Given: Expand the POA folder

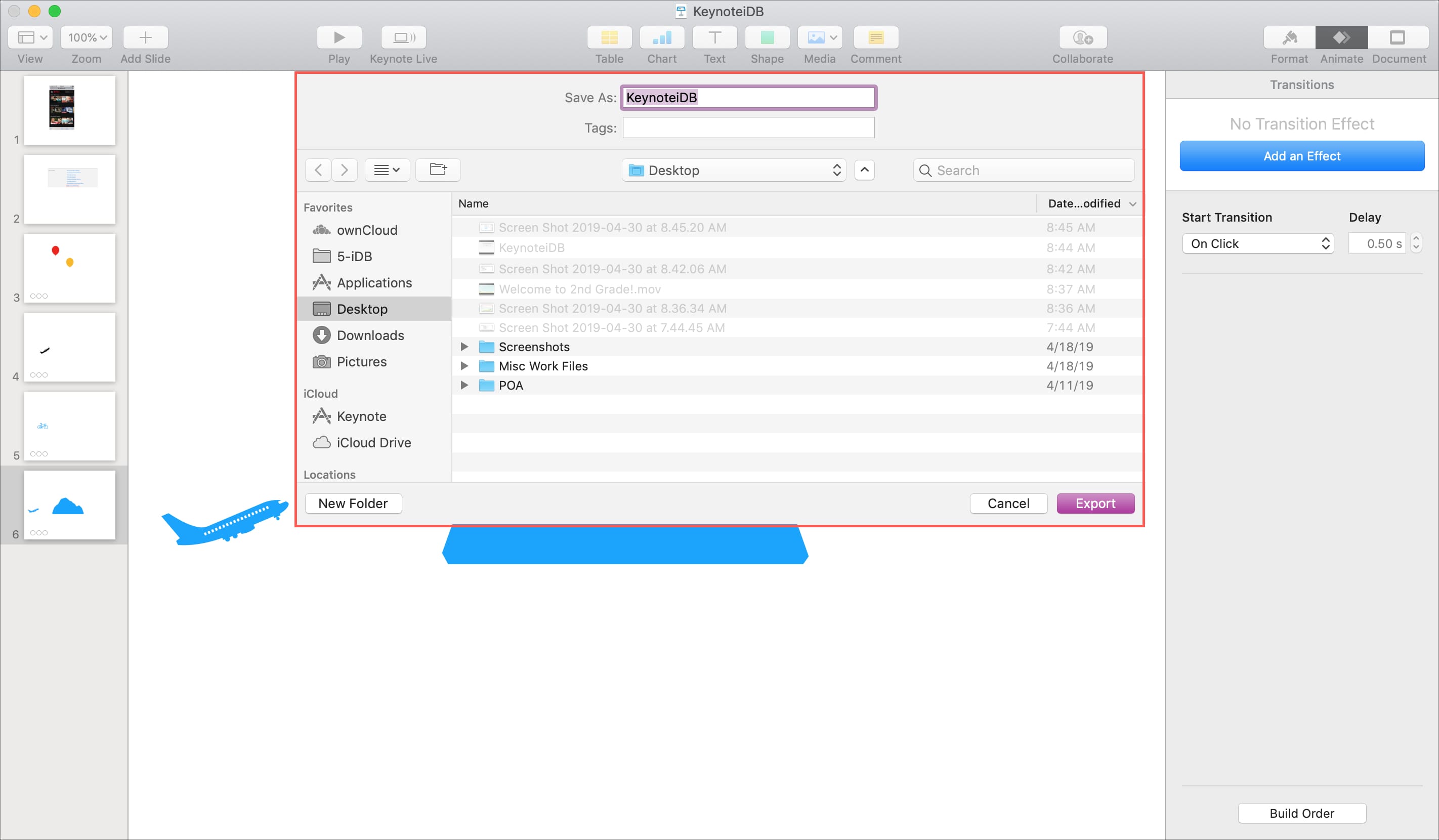Looking at the screenshot, I should pos(464,385).
